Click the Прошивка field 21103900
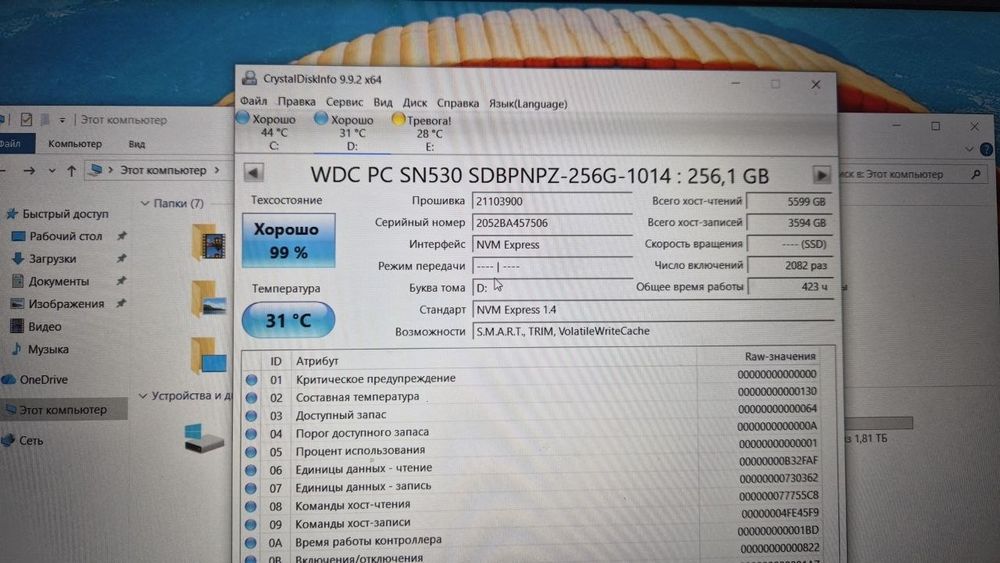Viewport: 1000px width, 563px height. [552, 201]
